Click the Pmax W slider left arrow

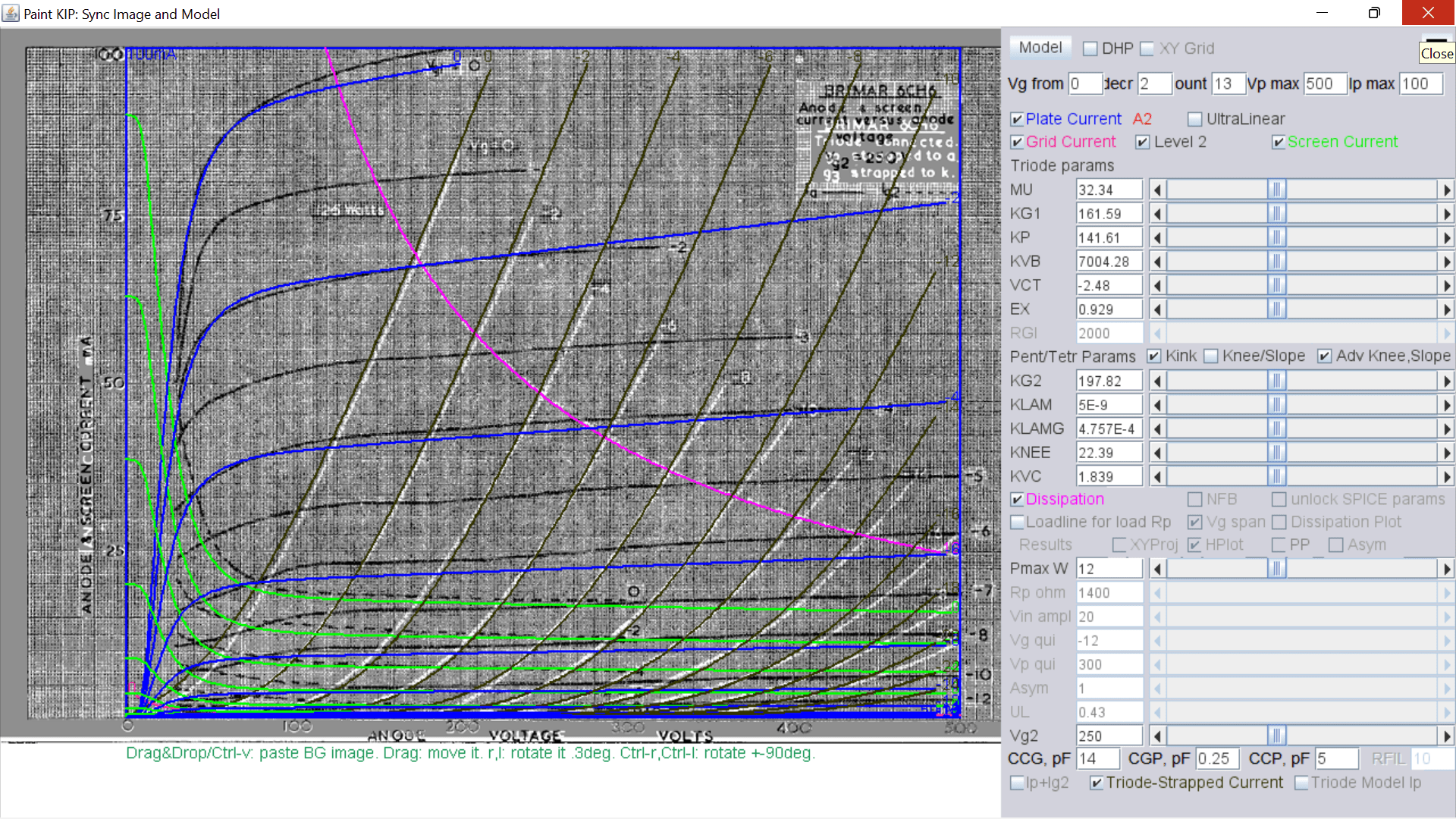1157,569
